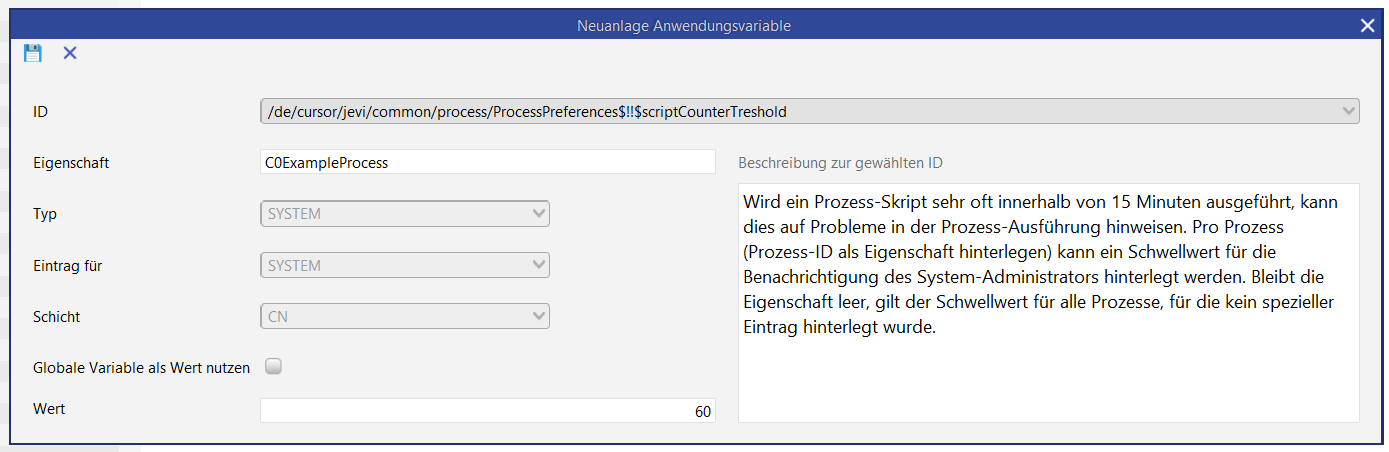Click the blue cancel X in toolbar

click(70, 53)
